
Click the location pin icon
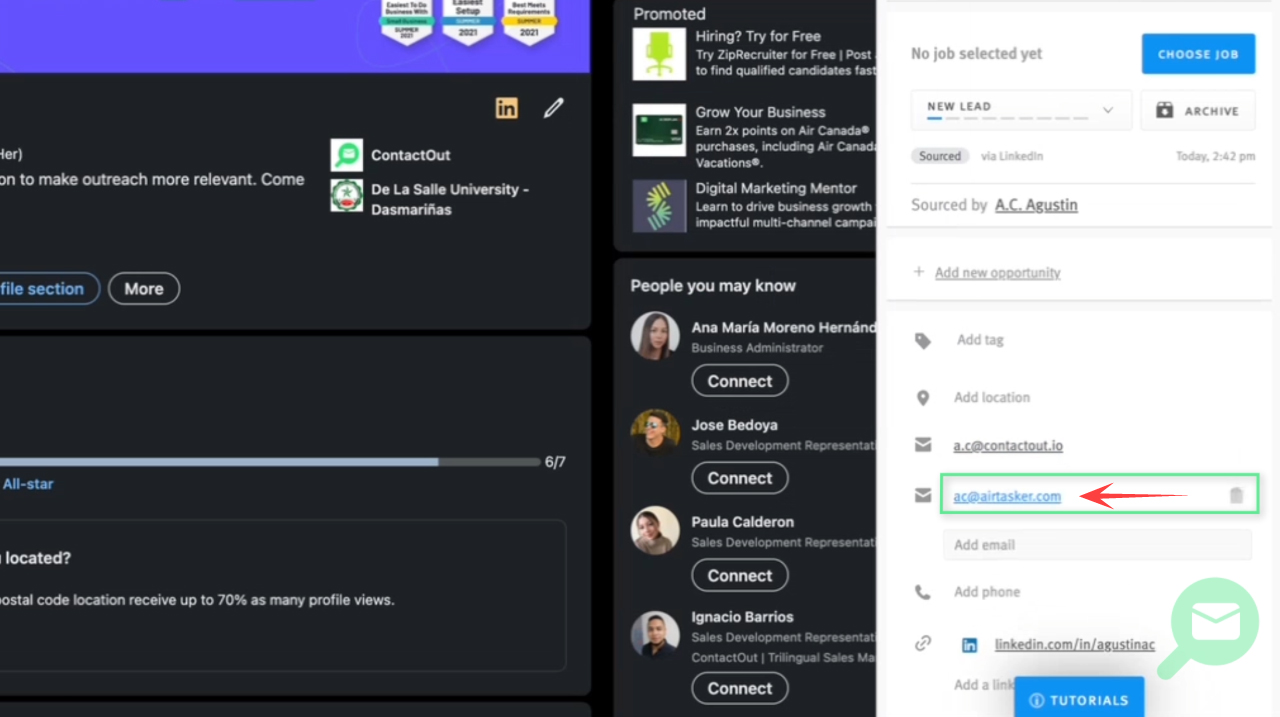coord(923,398)
